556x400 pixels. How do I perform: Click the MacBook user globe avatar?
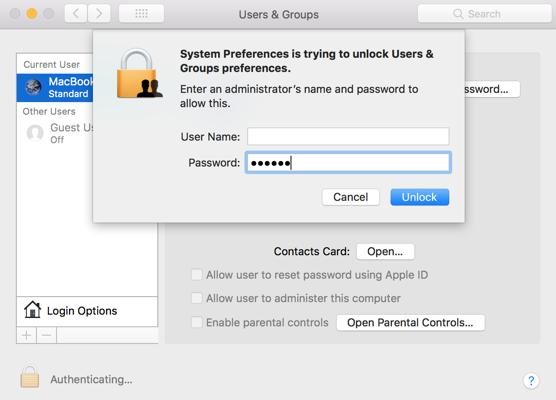pos(34,87)
